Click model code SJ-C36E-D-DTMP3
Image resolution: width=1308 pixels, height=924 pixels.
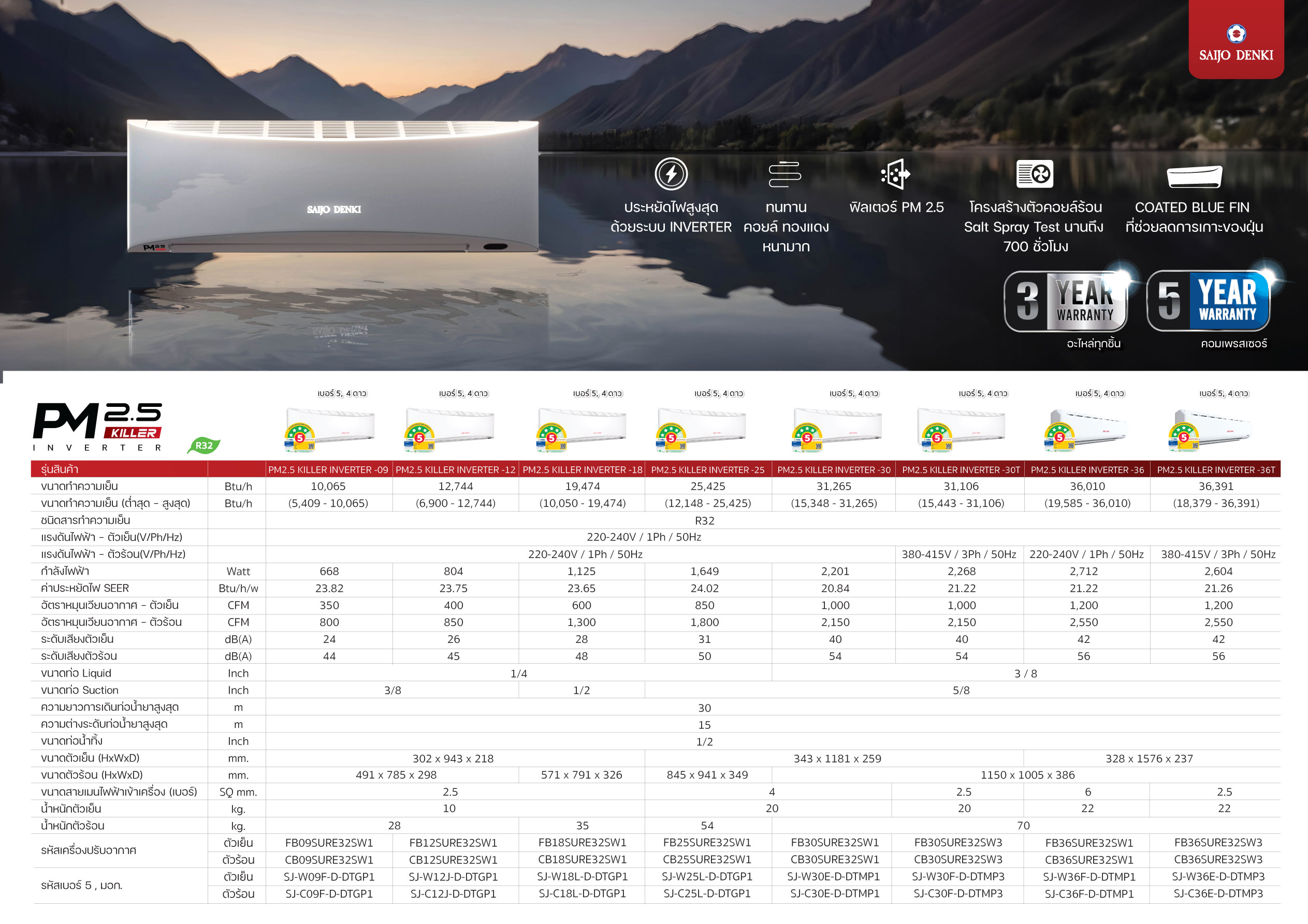point(1218,893)
